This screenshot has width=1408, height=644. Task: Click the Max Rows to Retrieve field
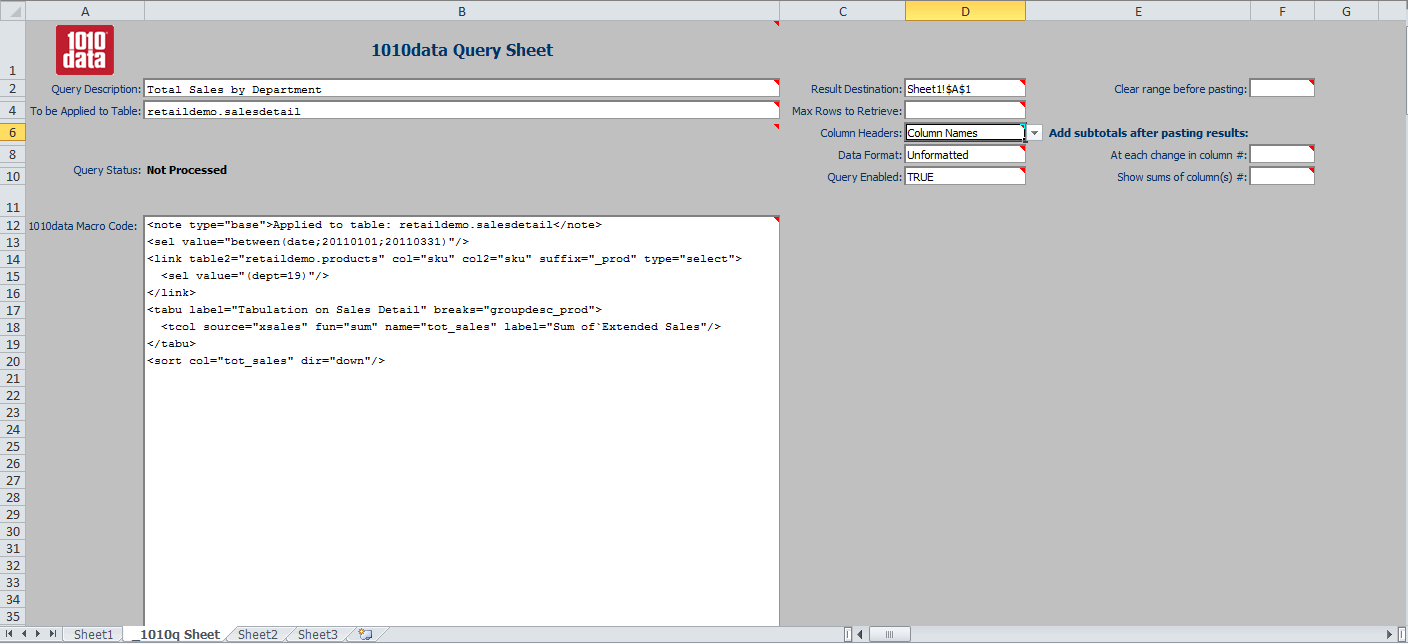pyautogui.click(x=965, y=111)
